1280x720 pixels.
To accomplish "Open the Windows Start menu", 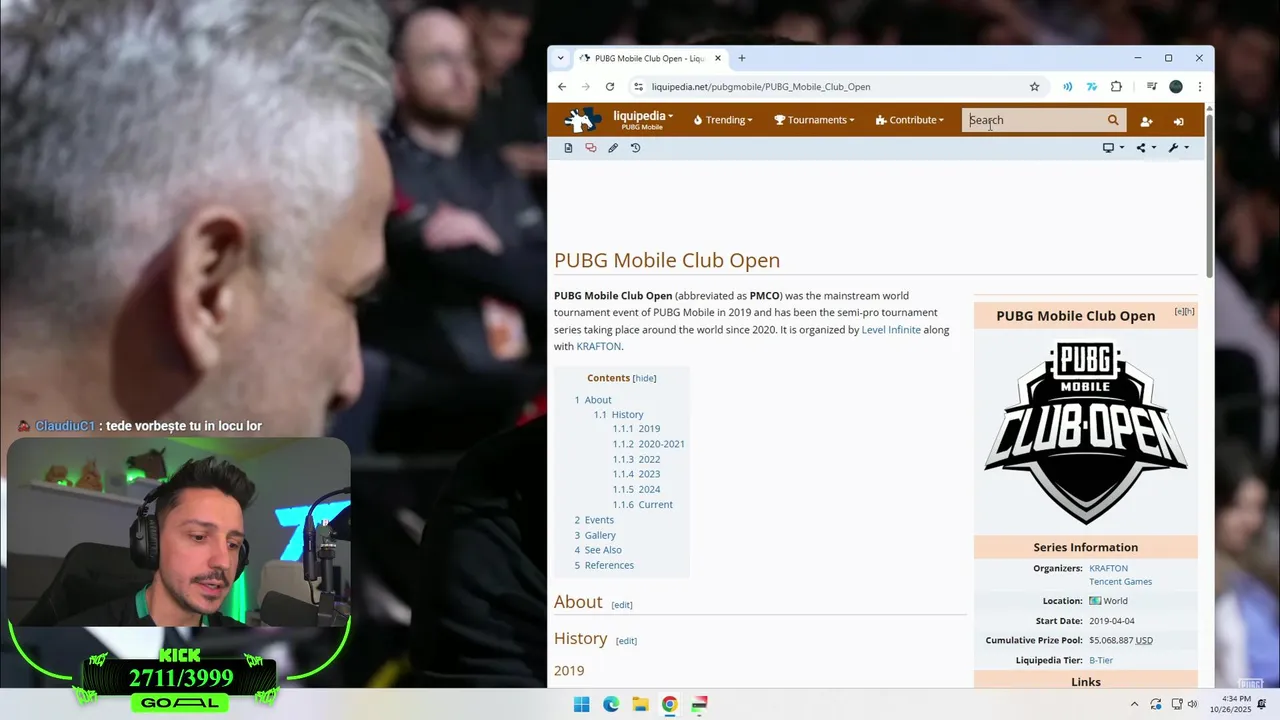I will coord(581,704).
